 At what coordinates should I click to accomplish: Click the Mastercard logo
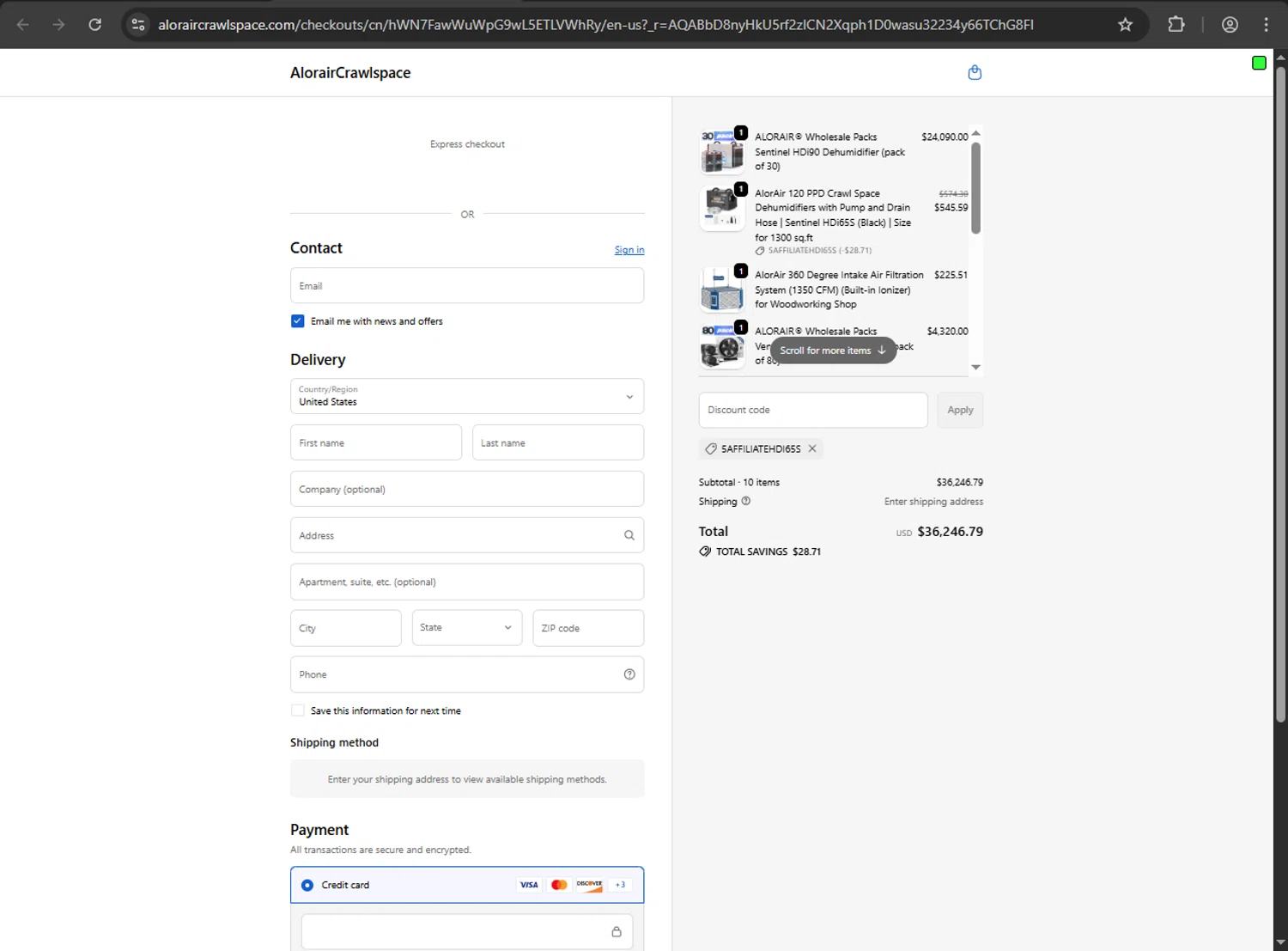coord(559,885)
